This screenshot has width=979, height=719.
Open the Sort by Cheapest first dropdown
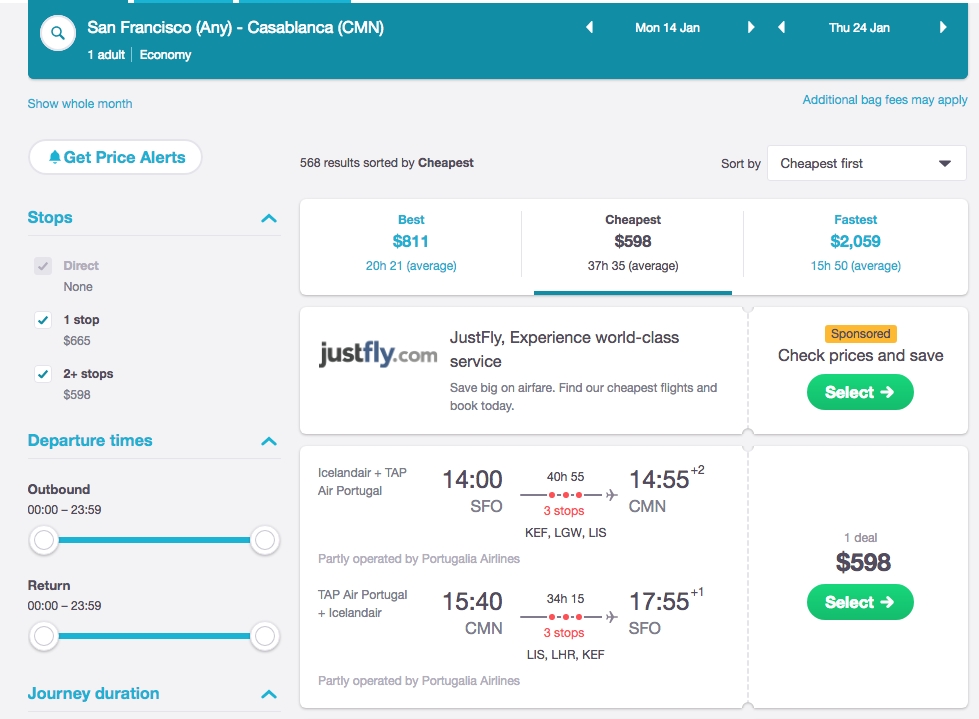click(867, 164)
